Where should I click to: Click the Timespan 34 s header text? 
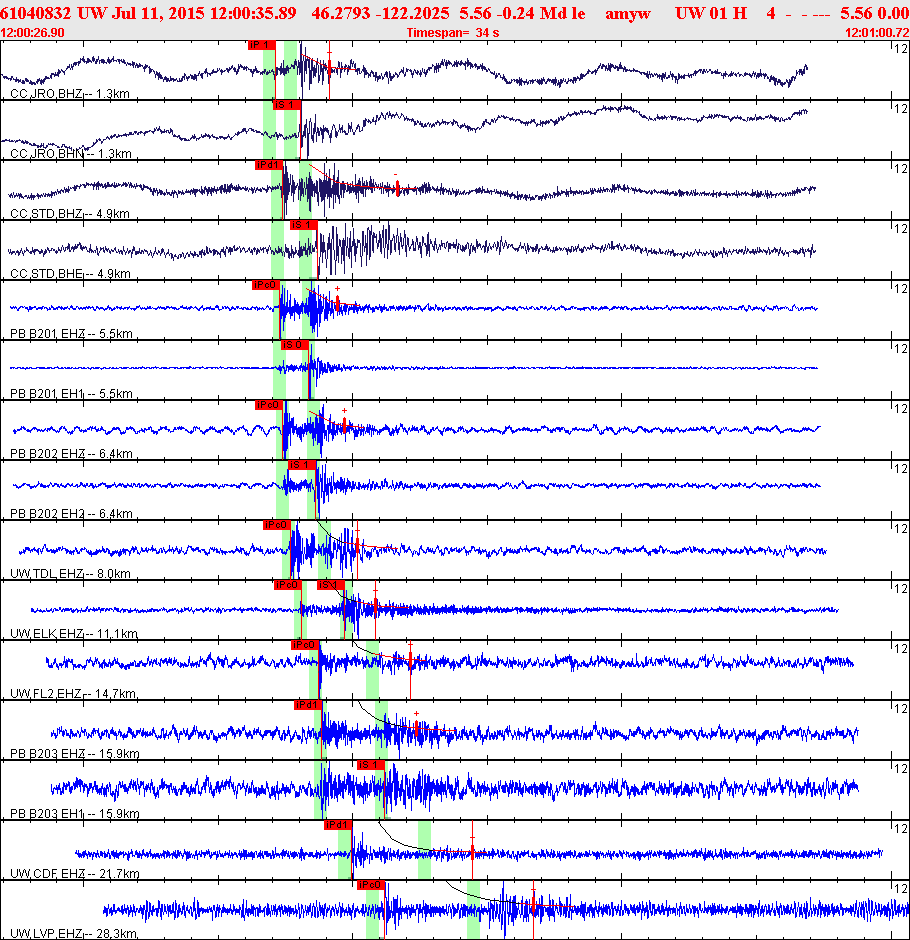coord(453,32)
